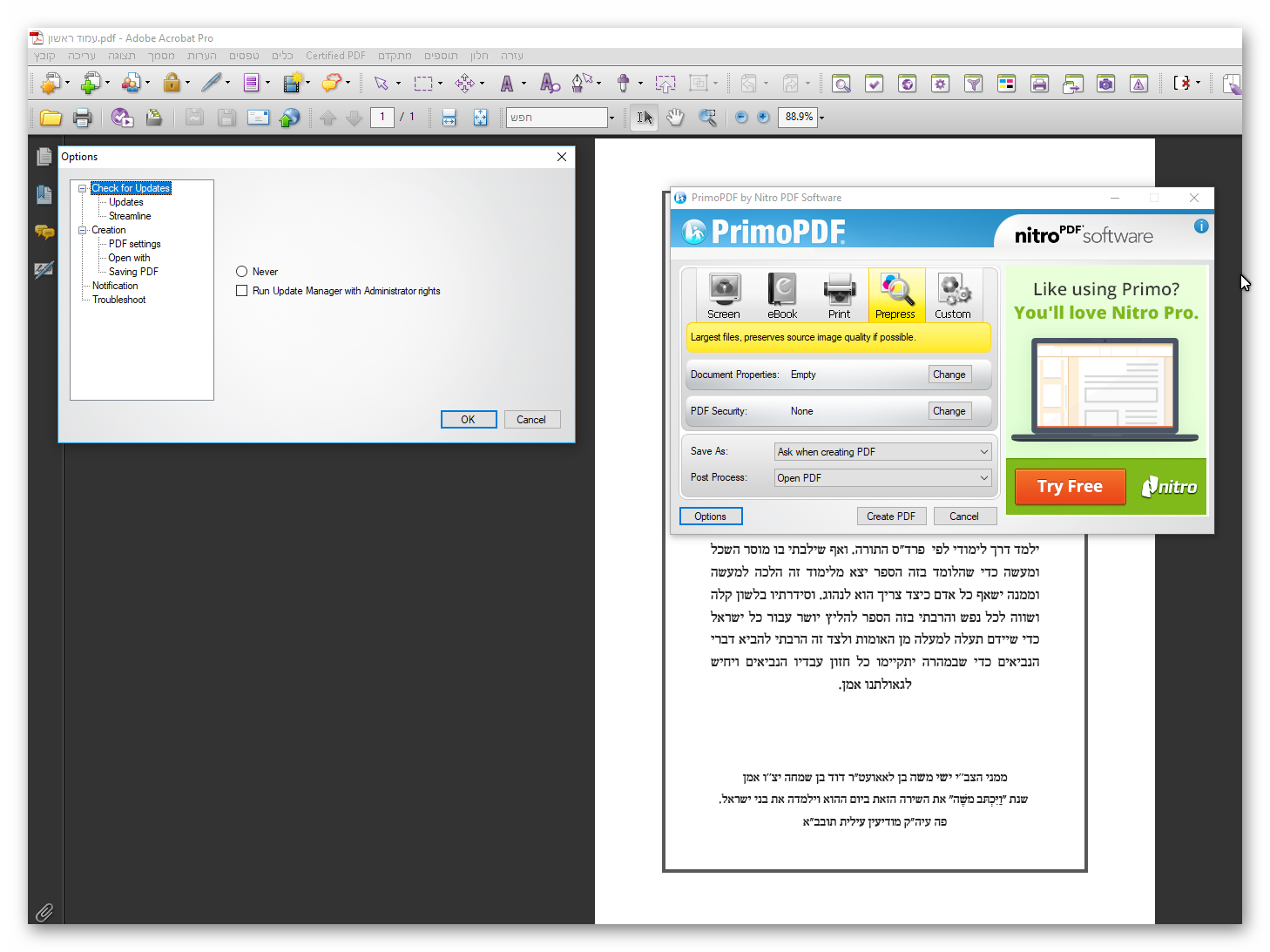
Task: Click the email envelope icon in Acrobat
Action: click(258, 118)
